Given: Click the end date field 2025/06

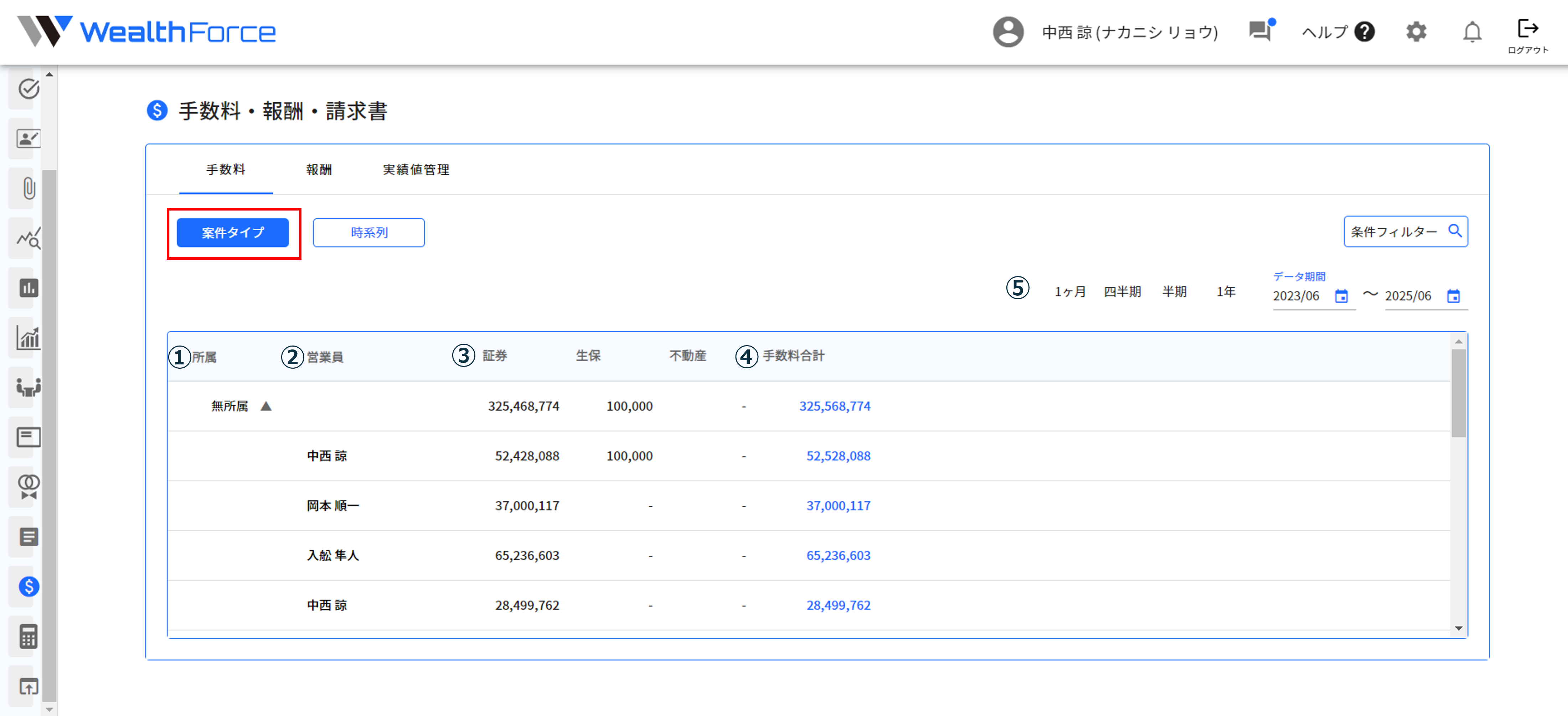Looking at the screenshot, I should tap(1425, 296).
